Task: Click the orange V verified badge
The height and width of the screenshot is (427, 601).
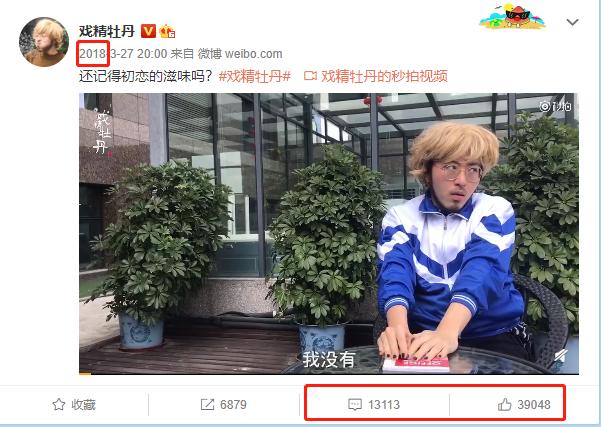Action: pos(148,31)
